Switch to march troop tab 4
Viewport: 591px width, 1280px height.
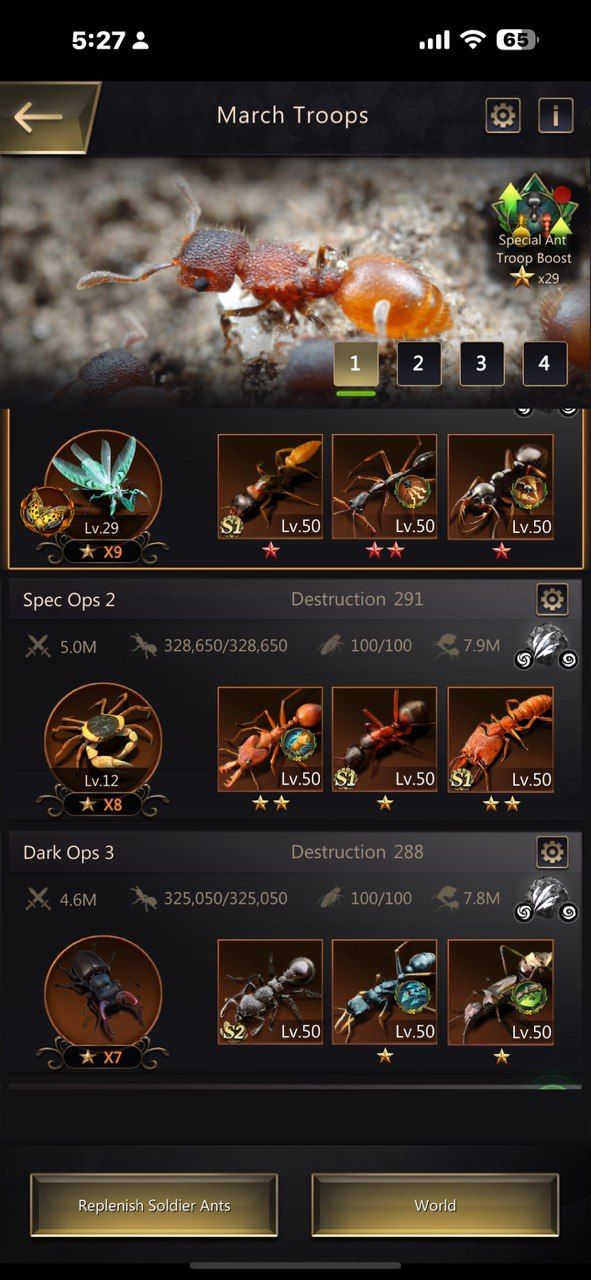coord(544,364)
